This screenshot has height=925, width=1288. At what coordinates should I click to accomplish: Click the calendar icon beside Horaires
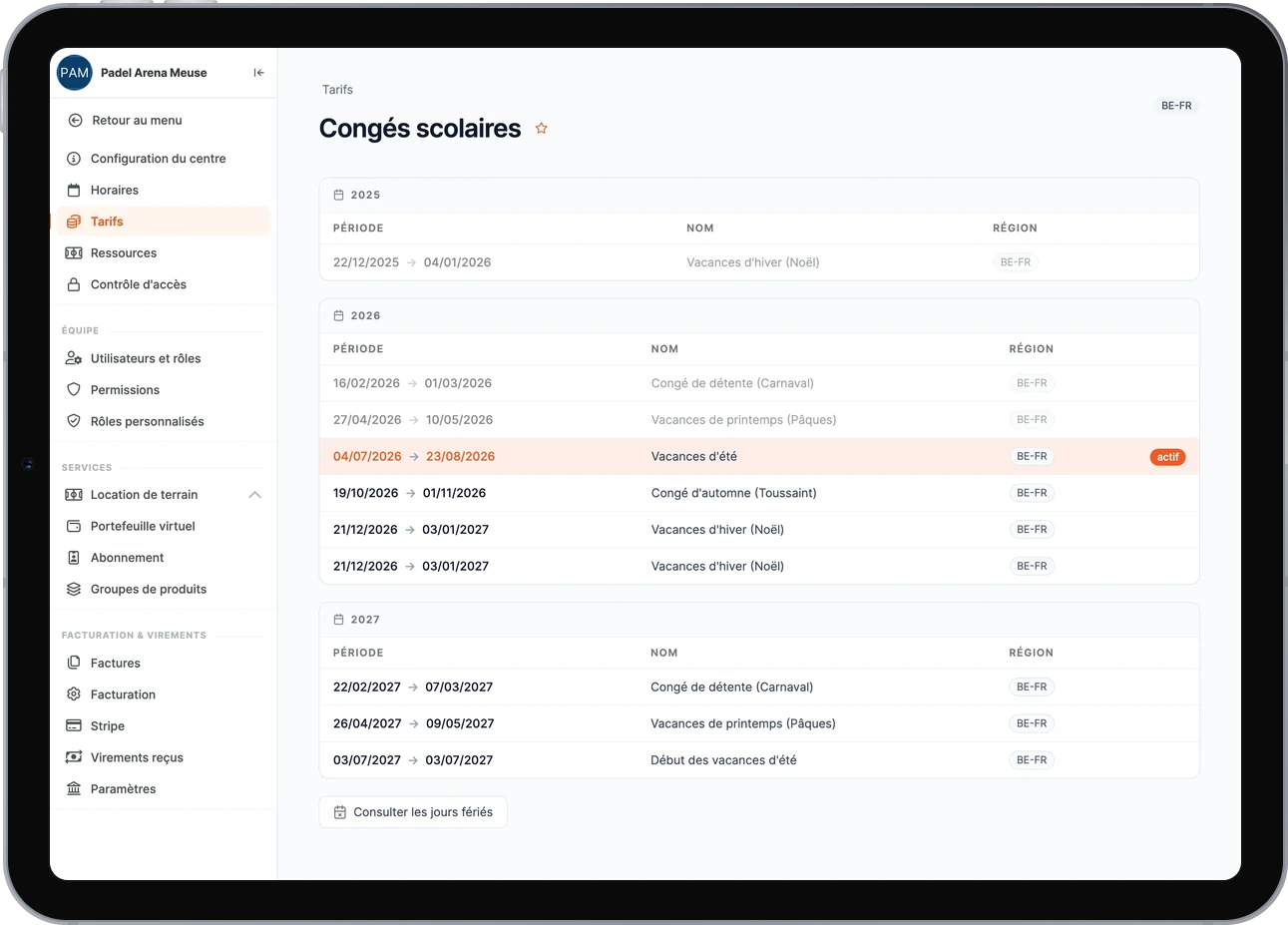point(74,191)
